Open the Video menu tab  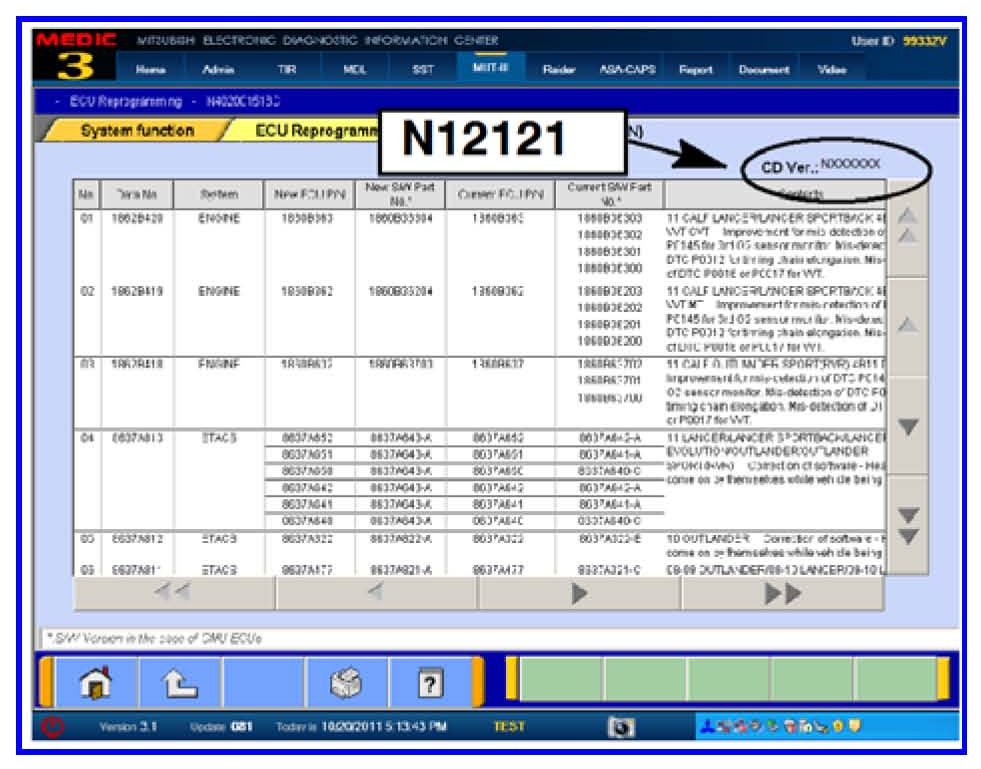point(831,70)
